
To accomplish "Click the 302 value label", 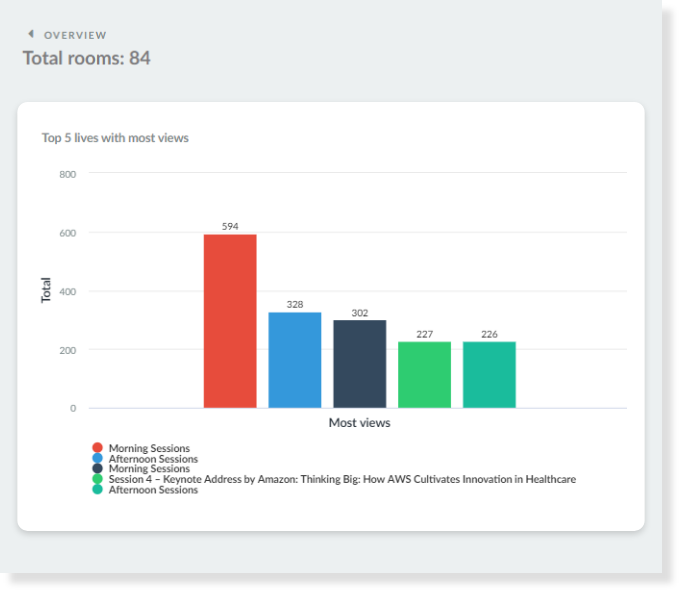I will tap(360, 313).
